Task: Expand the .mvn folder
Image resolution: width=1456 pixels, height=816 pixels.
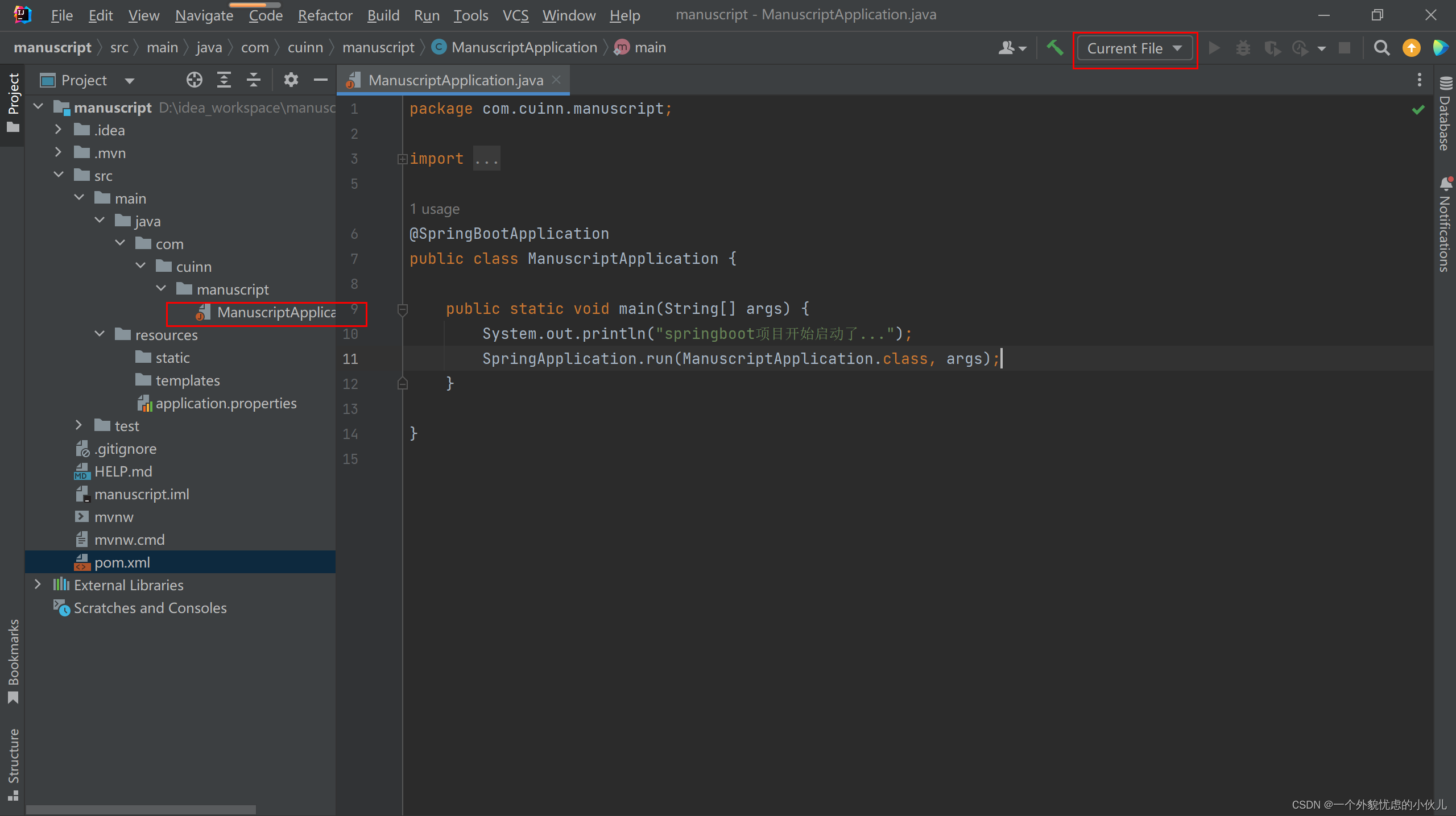Action: (x=58, y=152)
